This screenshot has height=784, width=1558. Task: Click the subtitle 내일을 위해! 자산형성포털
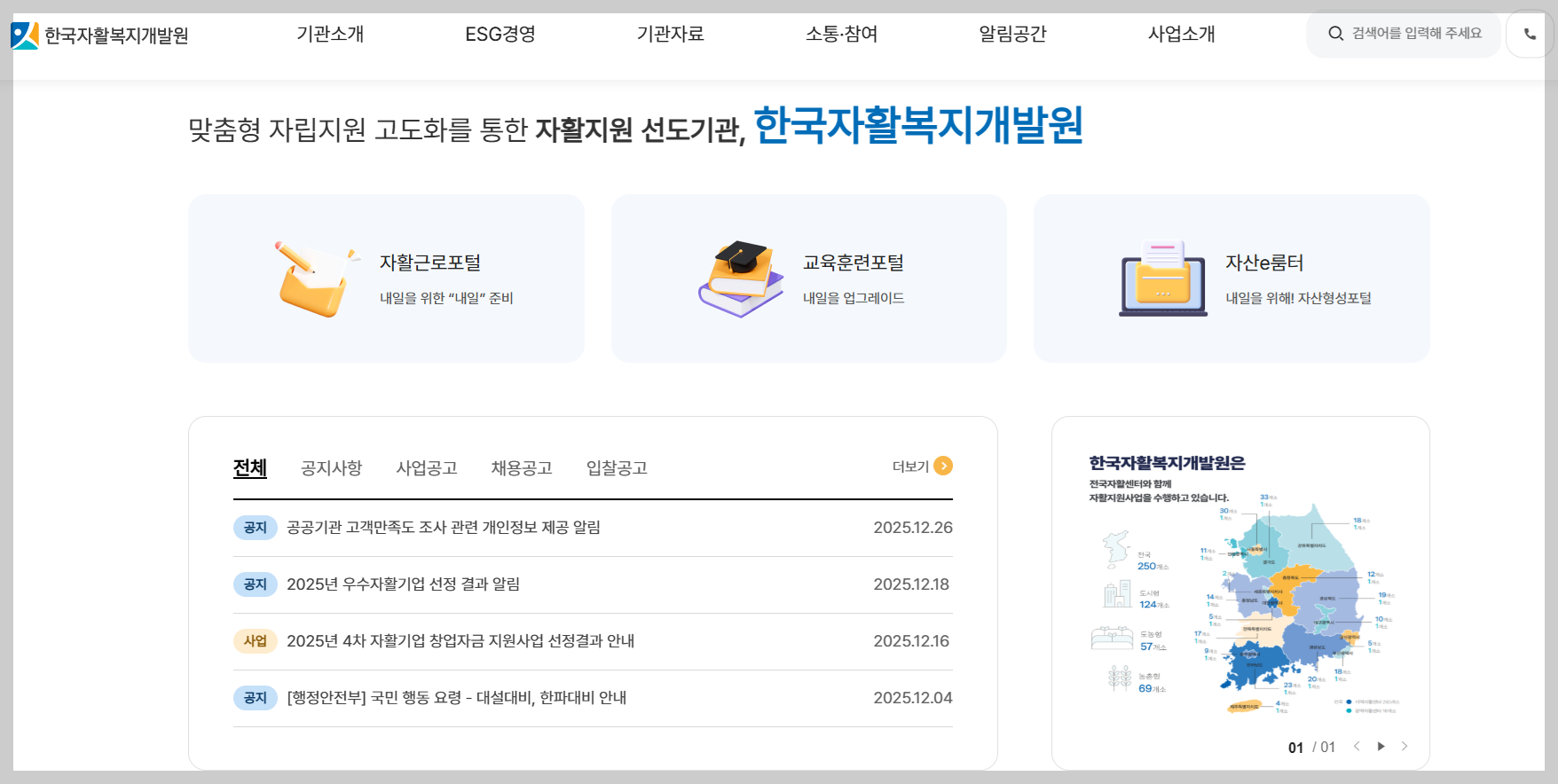(1298, 298)
